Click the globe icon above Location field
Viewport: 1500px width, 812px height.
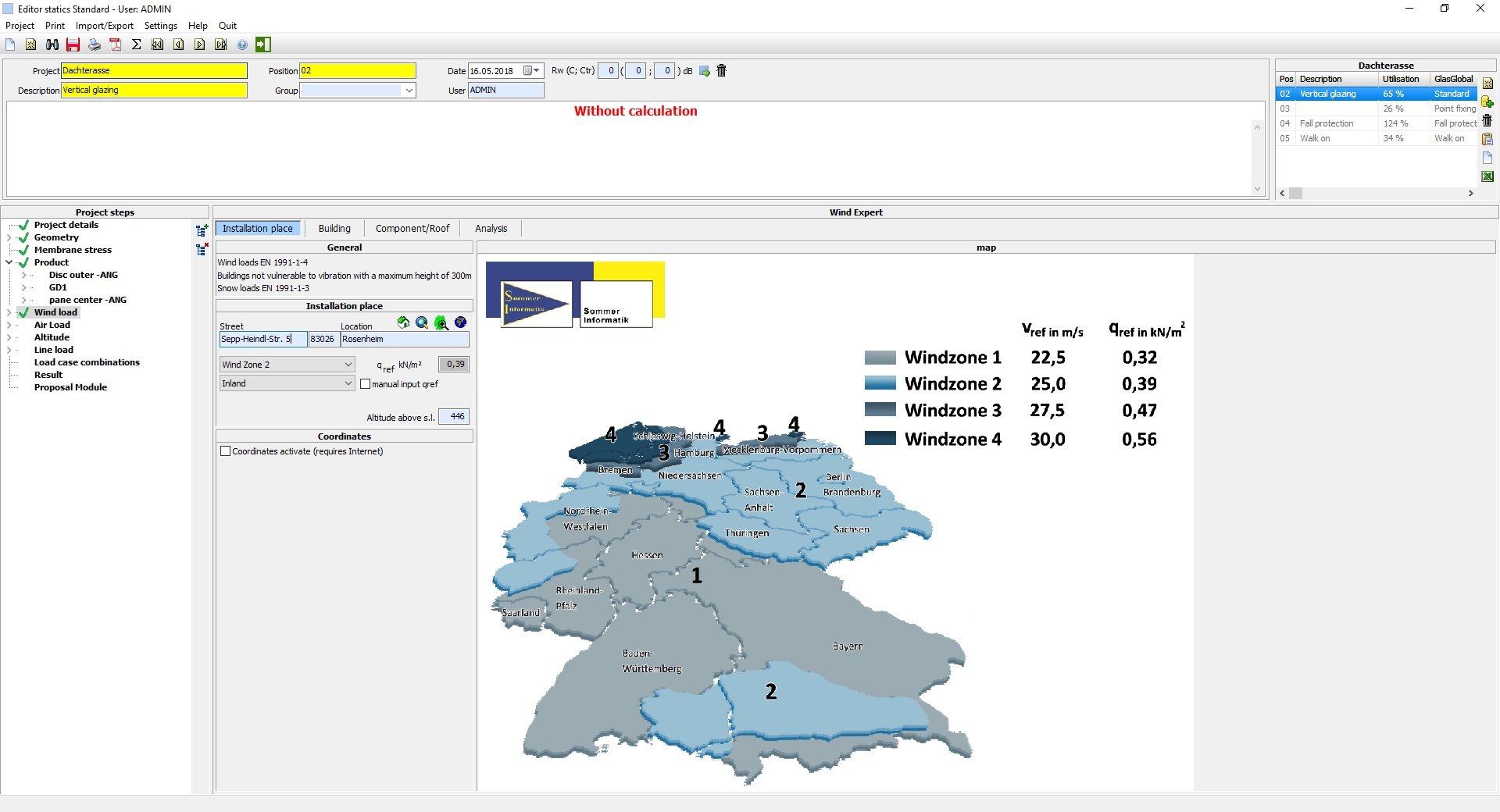tap(460, 322)
